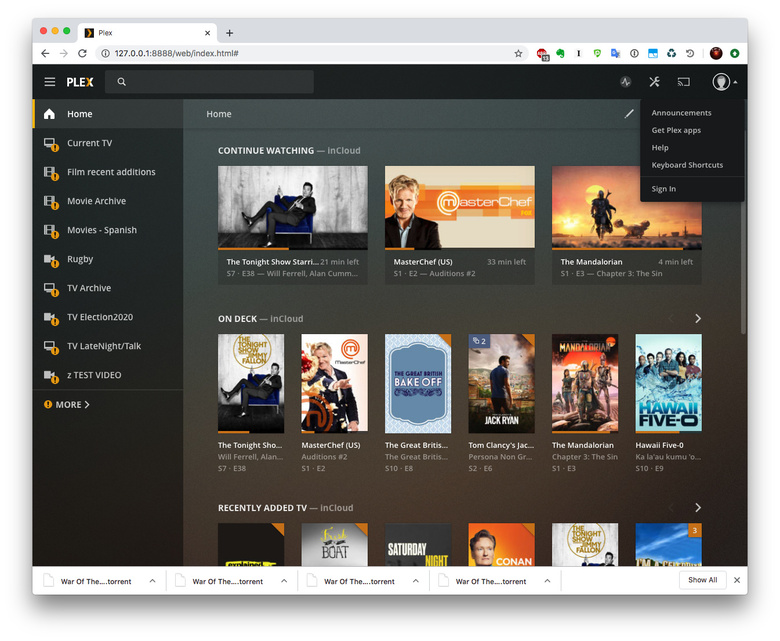Open The Great British Bake Off poster
The image size is (780, 641).
click(418, 383)
